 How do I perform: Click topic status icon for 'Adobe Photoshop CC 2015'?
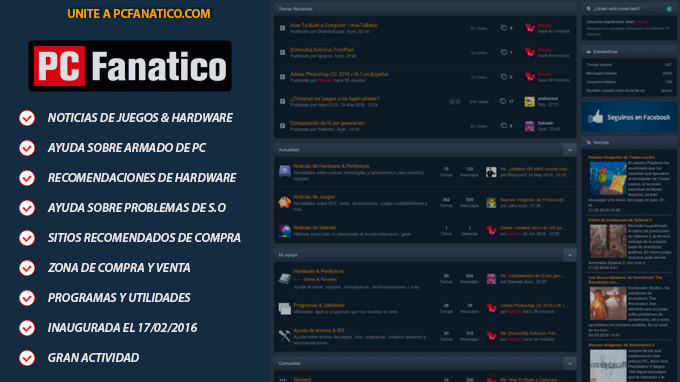[282, 77]
